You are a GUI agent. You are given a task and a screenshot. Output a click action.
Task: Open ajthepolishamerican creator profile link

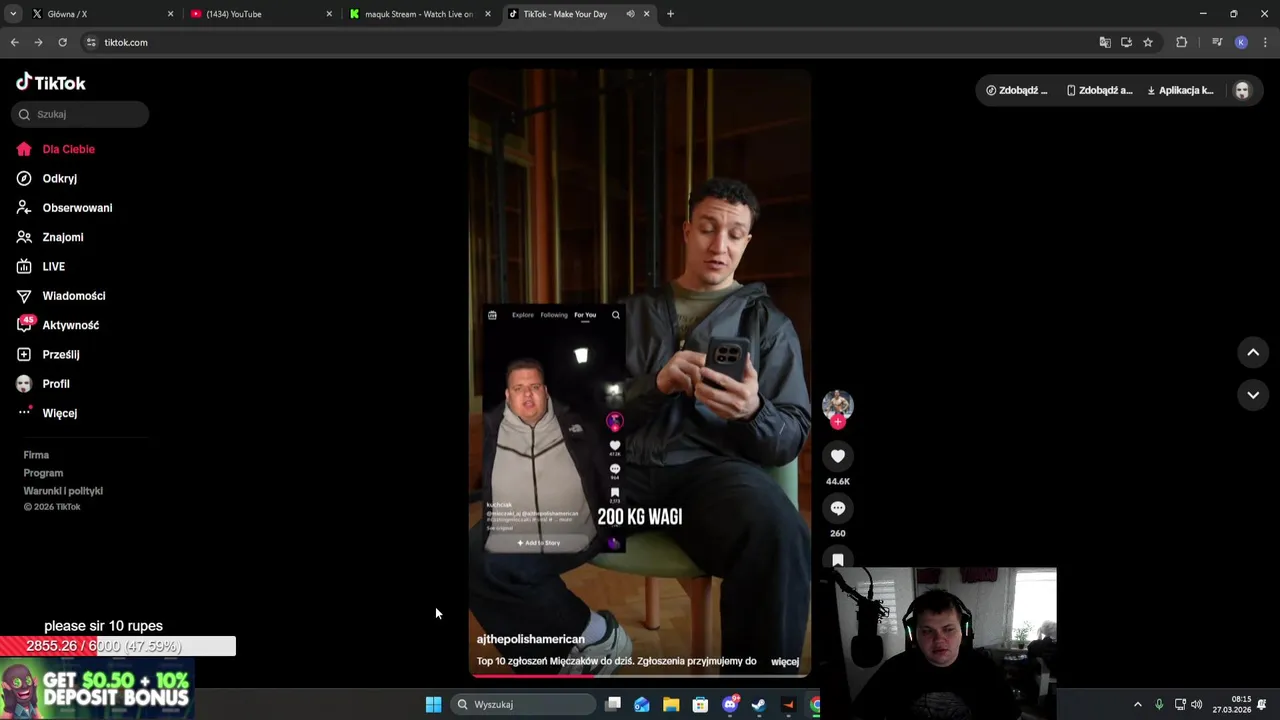[530, 639]
